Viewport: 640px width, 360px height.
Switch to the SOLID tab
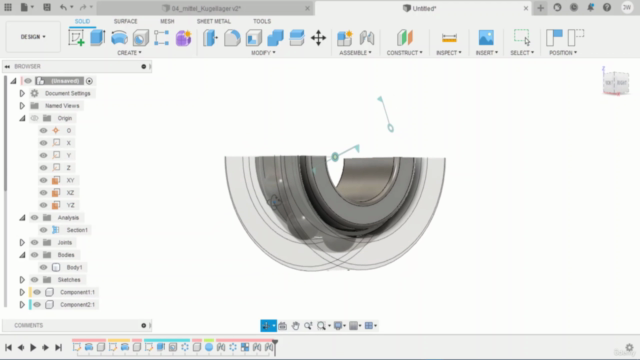(x=82, y=21)
